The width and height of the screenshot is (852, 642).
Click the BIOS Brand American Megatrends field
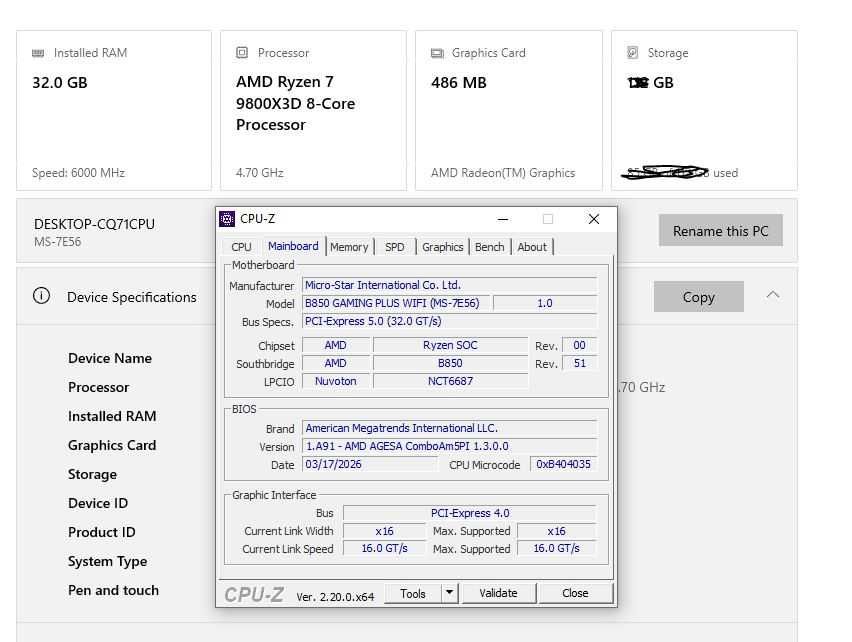click(449, 428)
